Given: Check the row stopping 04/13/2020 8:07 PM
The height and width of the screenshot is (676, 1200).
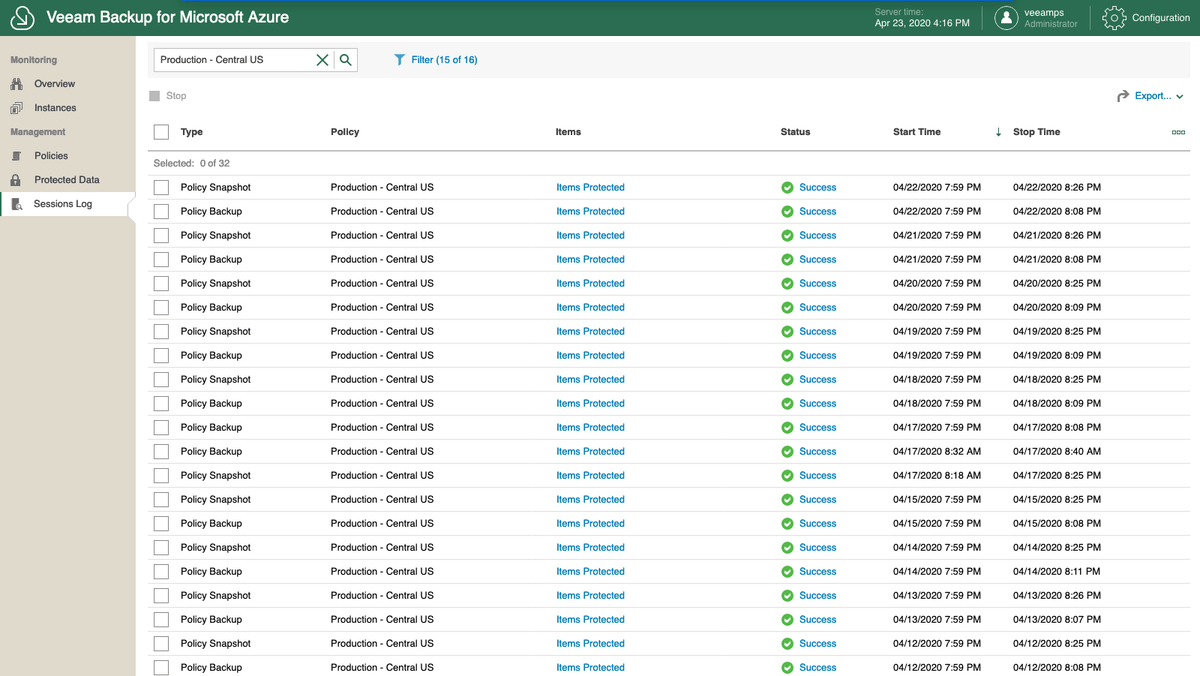Looking at the screenshot, I should point(161,619).
